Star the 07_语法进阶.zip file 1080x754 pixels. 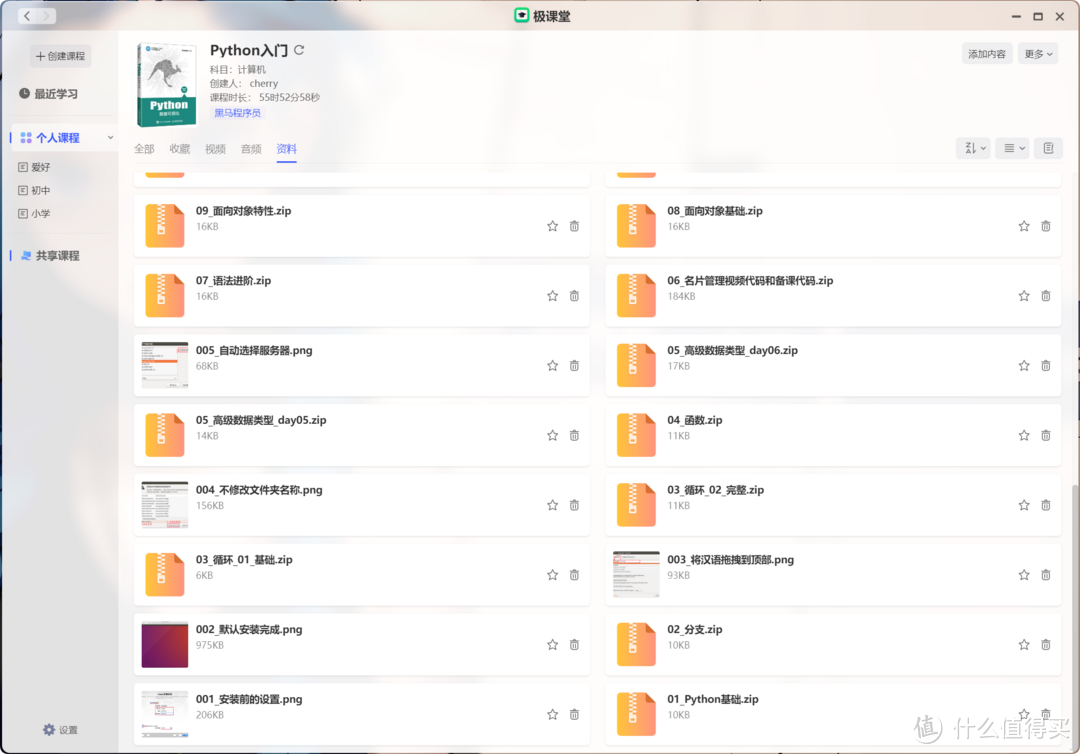point(552,296)
